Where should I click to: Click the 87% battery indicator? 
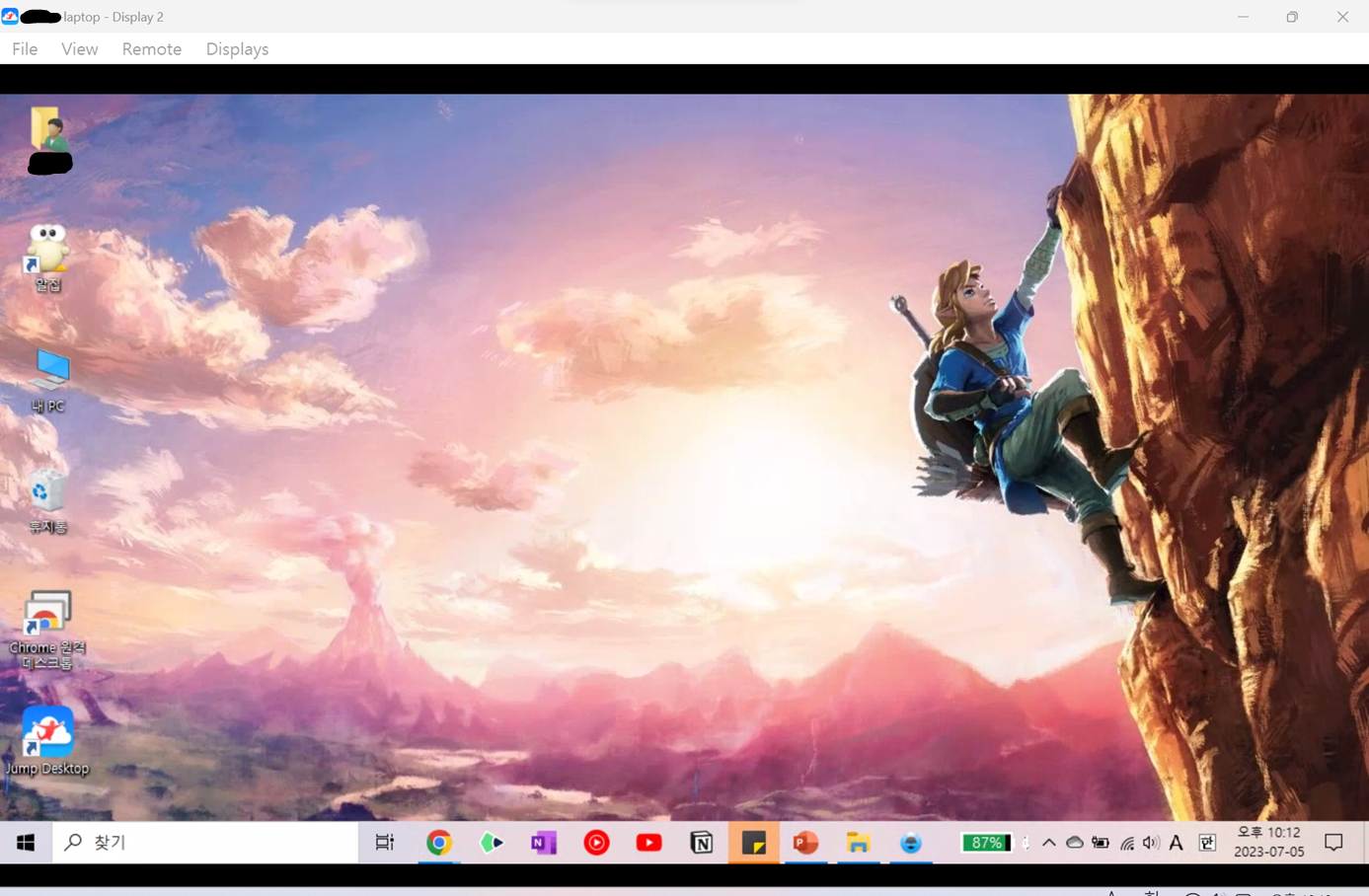click(986, 843)
